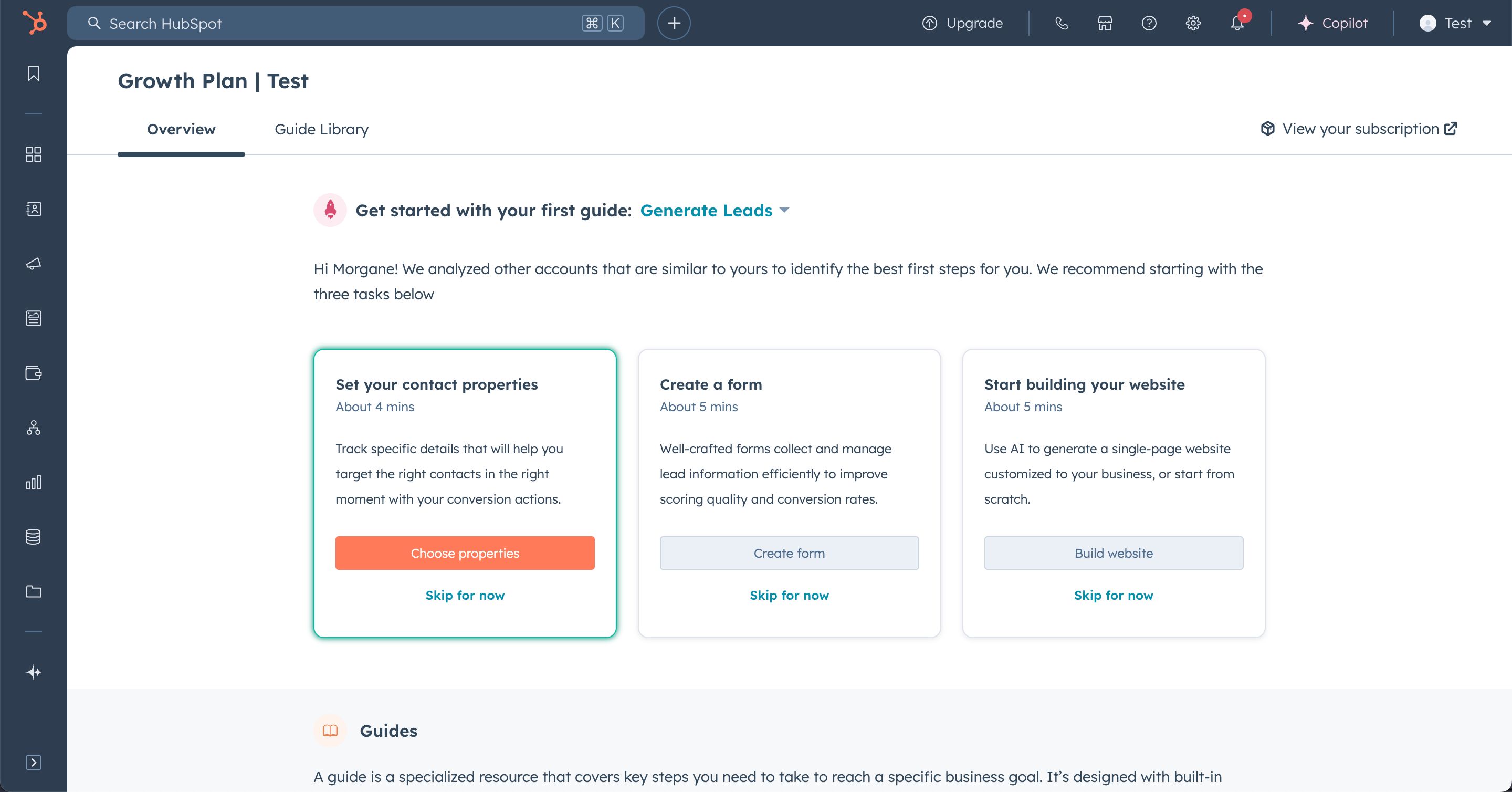Click the Create form button
The width and height of the screenshot is (1512, 792).
(x=789, y=553)
